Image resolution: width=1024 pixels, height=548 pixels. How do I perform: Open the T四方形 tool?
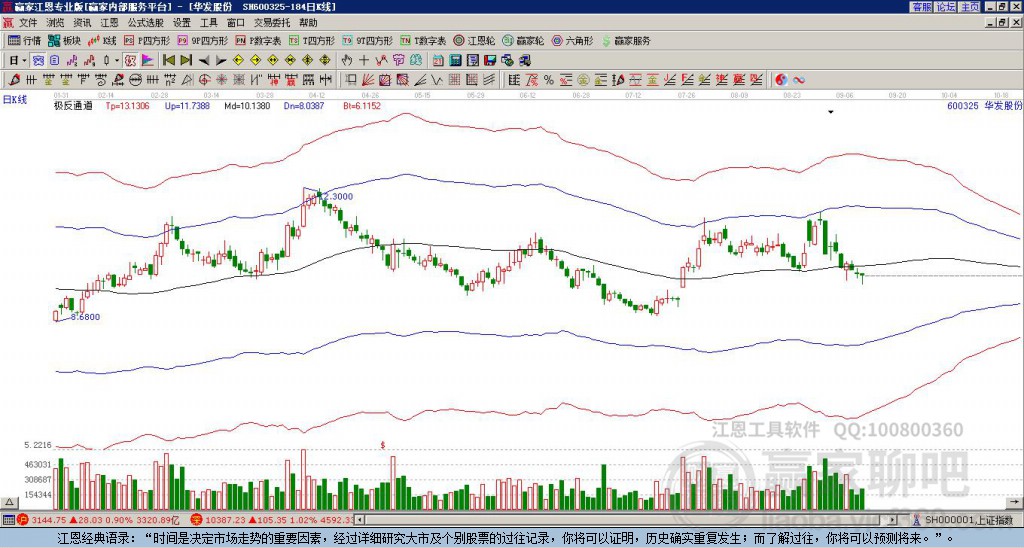tap(312, 40)
